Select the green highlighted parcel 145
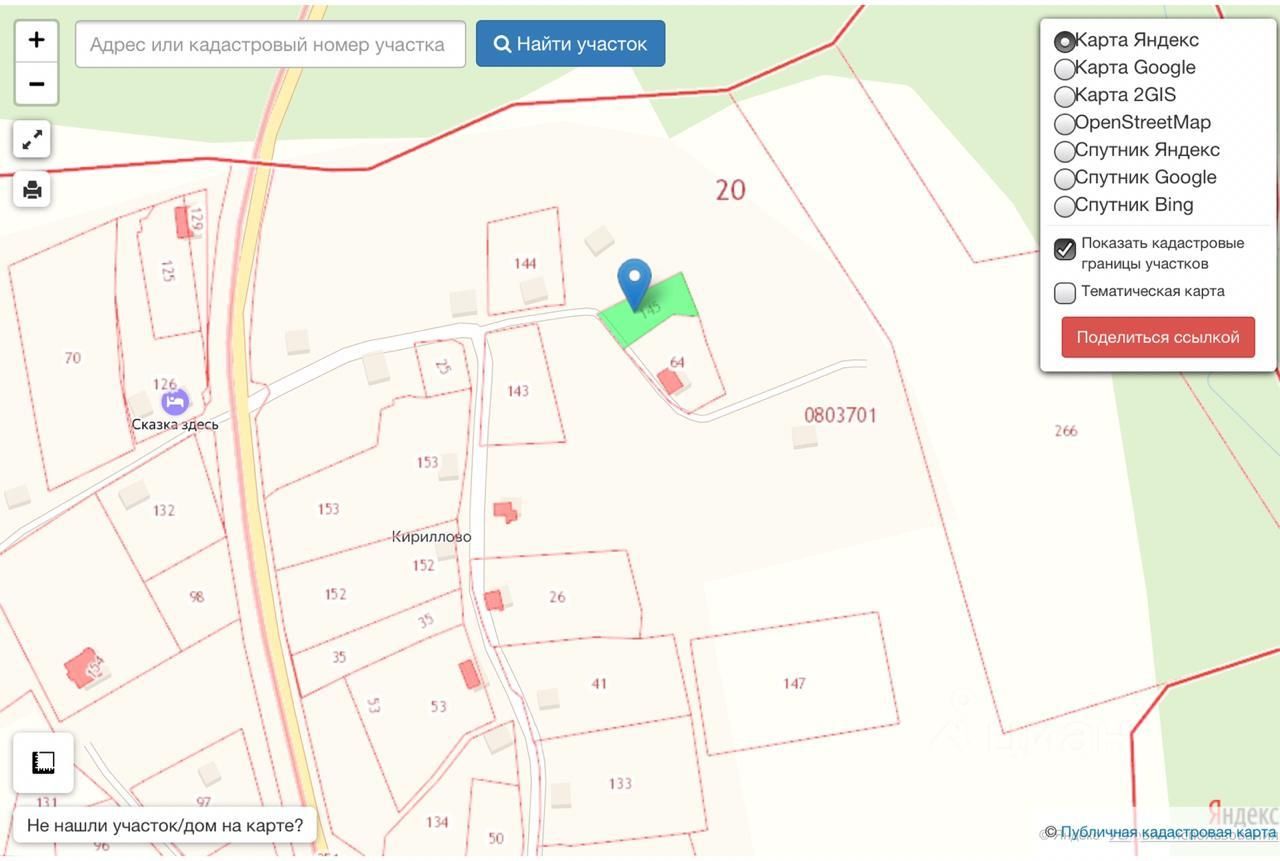The height and width of the screenshot is (861, 1280). [x=649, y=311]
